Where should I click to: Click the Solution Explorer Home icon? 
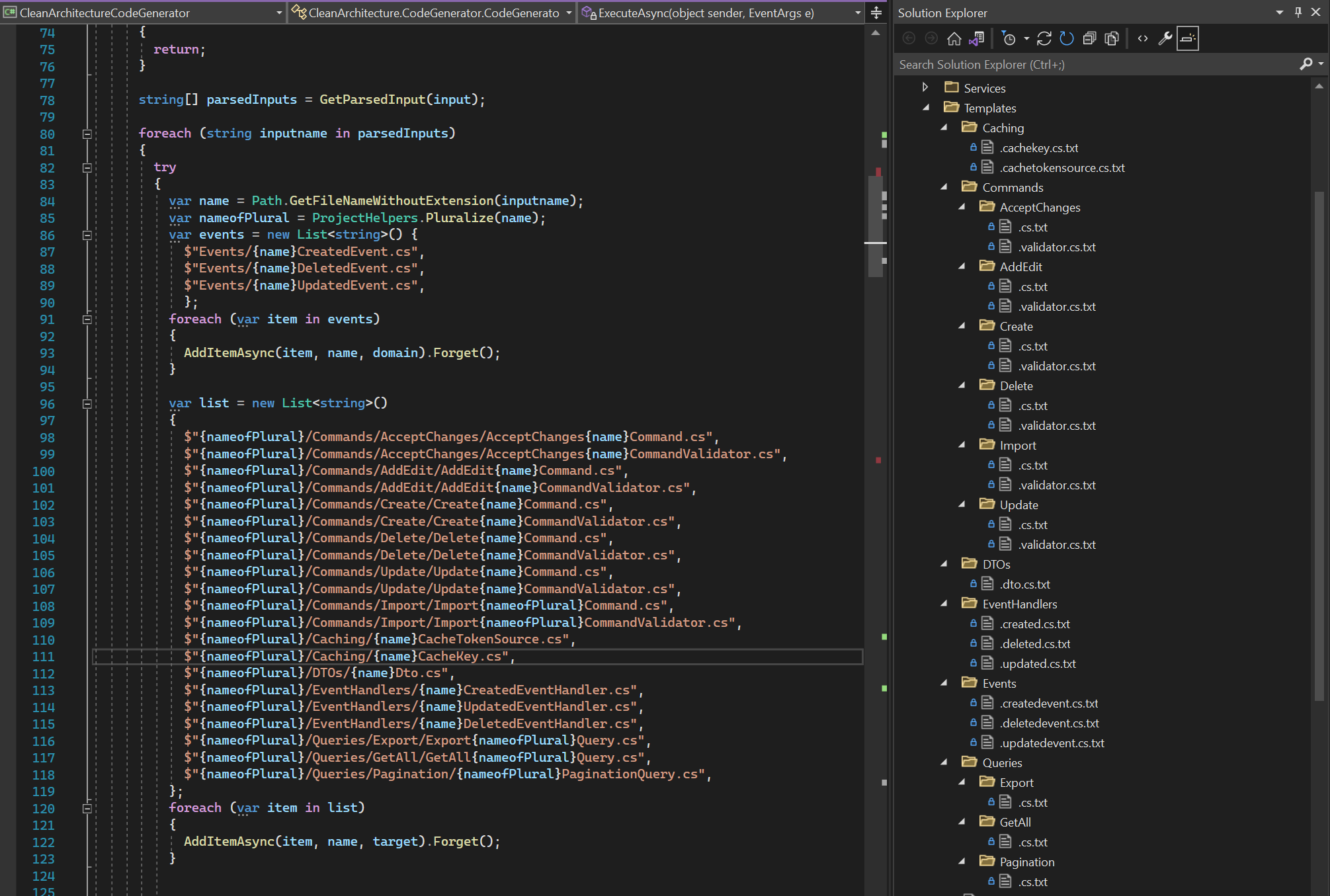click(954, 39)
